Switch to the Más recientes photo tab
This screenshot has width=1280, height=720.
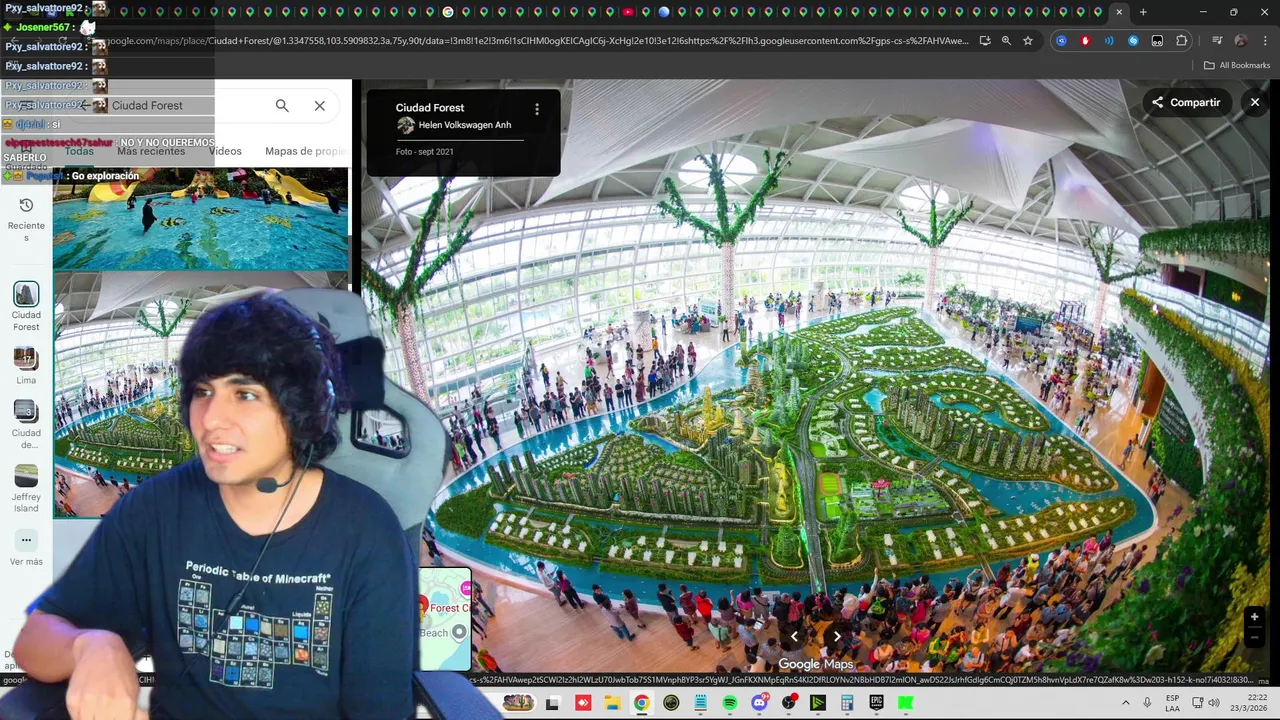pyautogui.click(x=151, y=151)
